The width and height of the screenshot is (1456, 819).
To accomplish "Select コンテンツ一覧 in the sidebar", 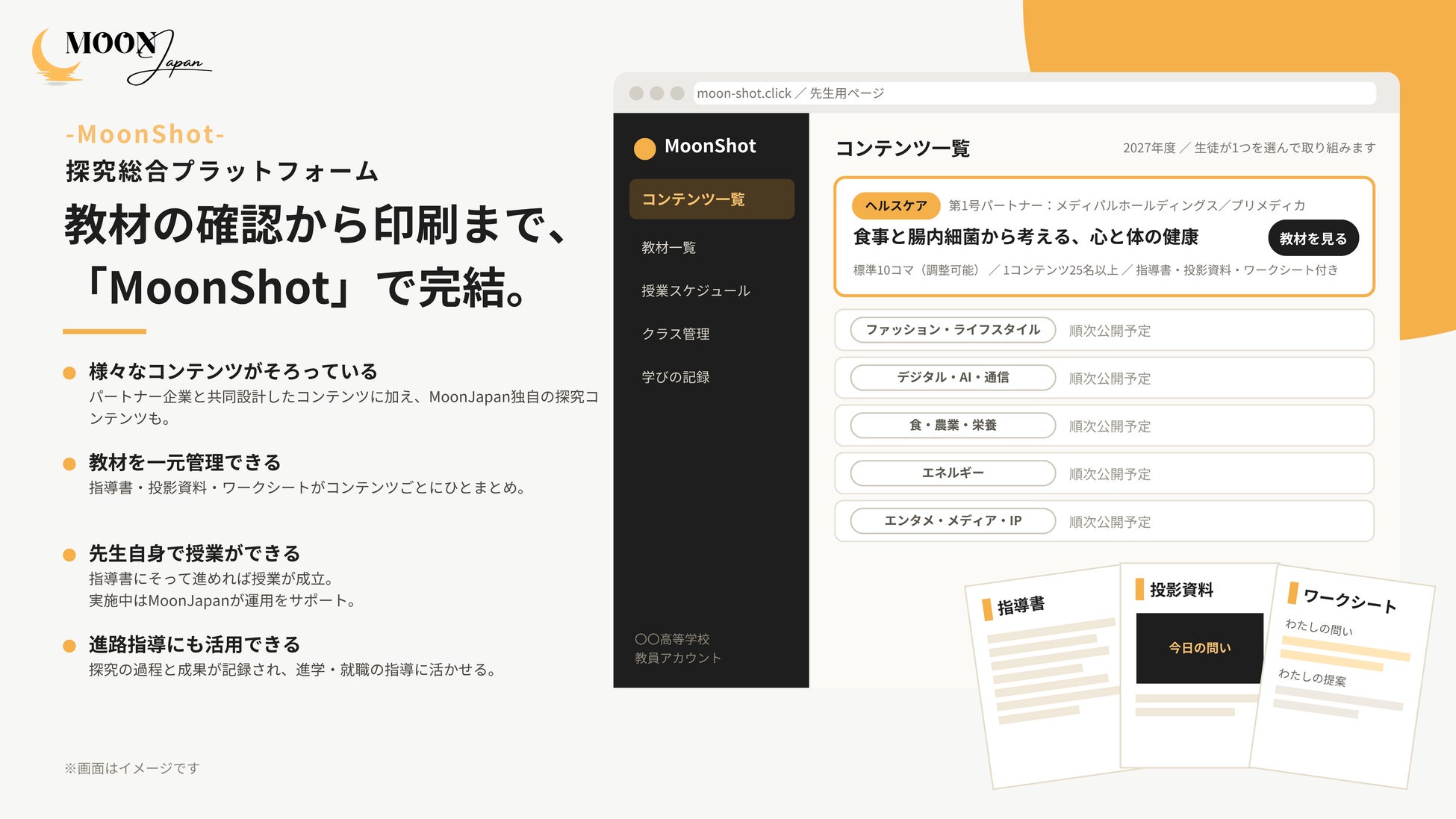I will coord(712,199).
